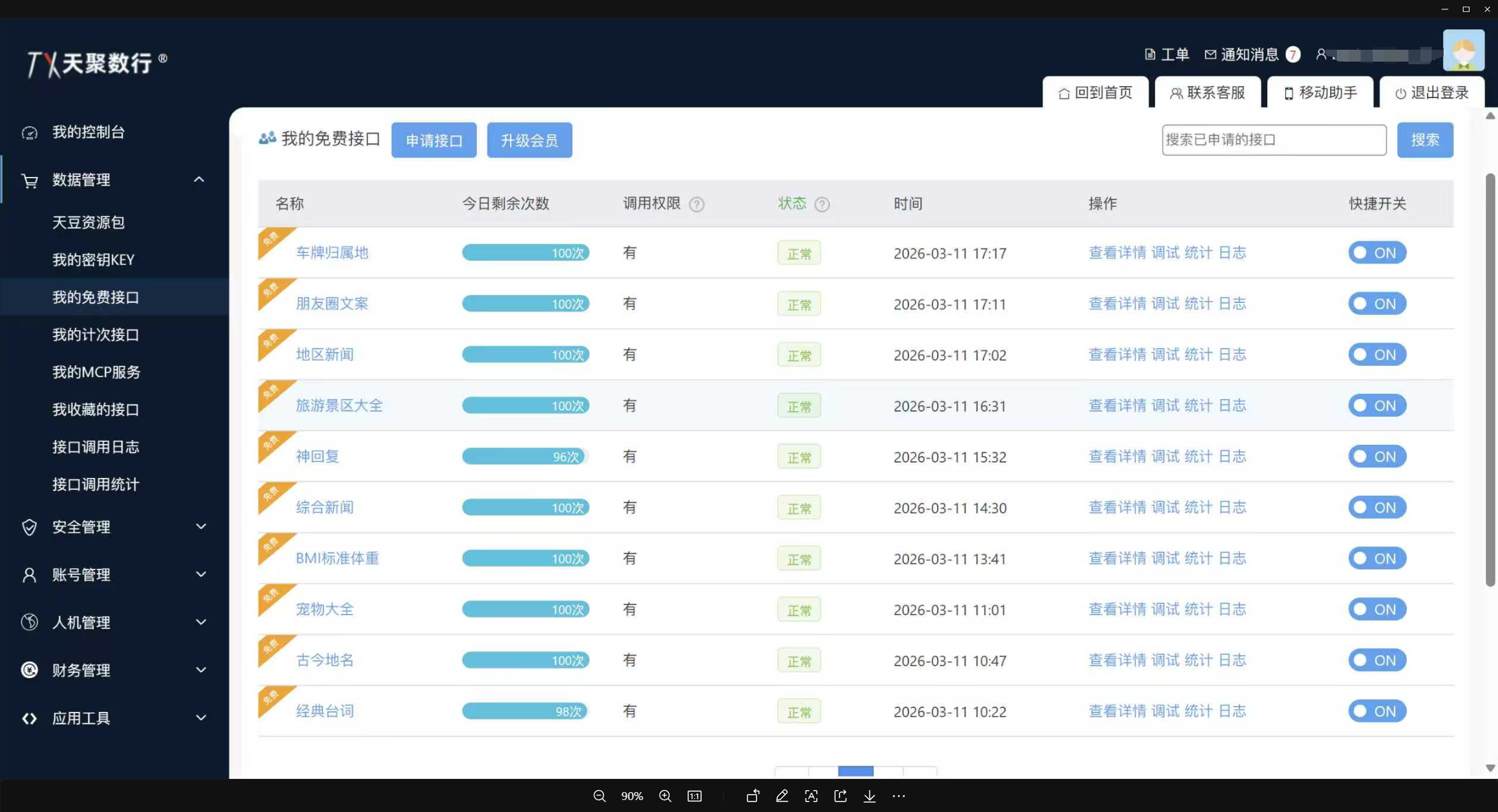The height and width of the screenshot is (812, 1498).
Task: Click help icon next to 调用权限
Action: click(x=696, y=204)
